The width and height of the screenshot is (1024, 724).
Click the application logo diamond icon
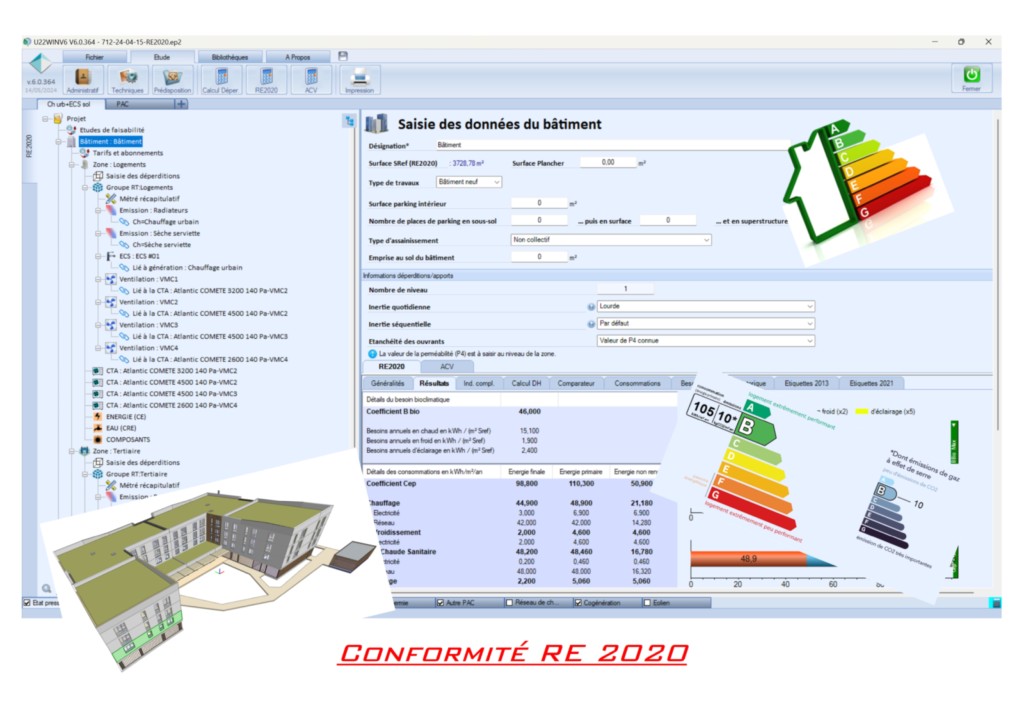[x=40, y=64]
